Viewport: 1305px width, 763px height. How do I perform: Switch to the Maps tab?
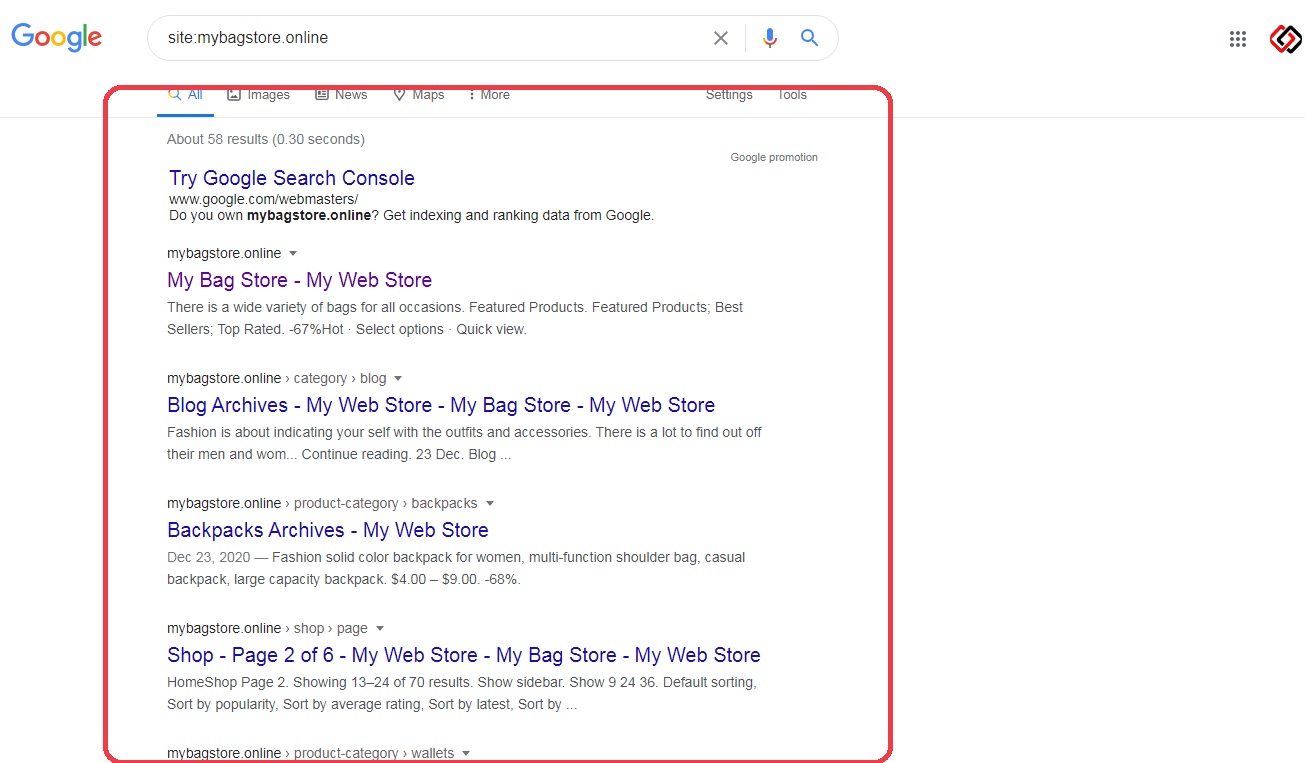pos(418,95)
